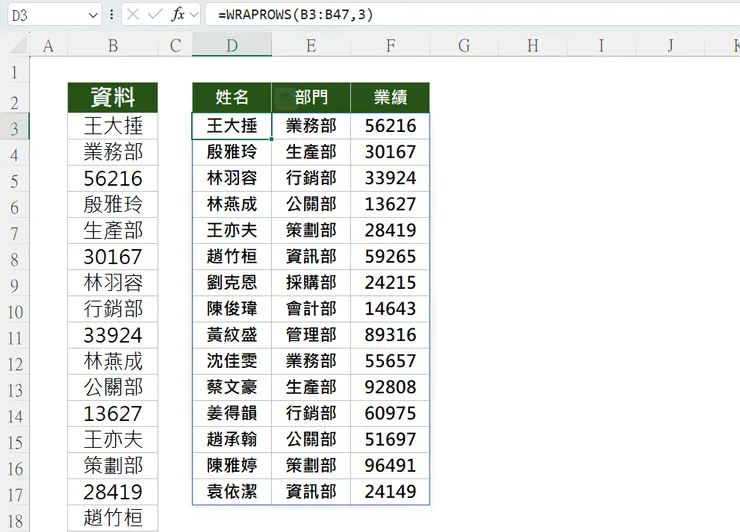
Task: Select cell D10 with 陳俊瑋
Action: [232, 309]
